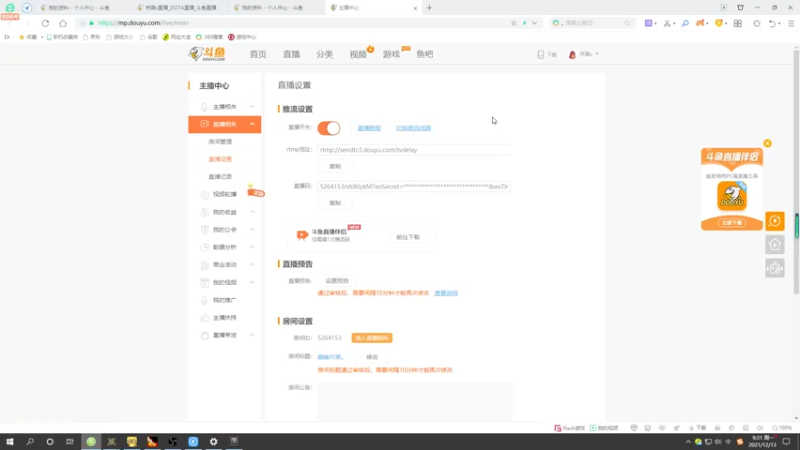Click 修改 to edit room title
Image resolution: width=800 pixels, height=450 pixels.
(x=372, y=357)
